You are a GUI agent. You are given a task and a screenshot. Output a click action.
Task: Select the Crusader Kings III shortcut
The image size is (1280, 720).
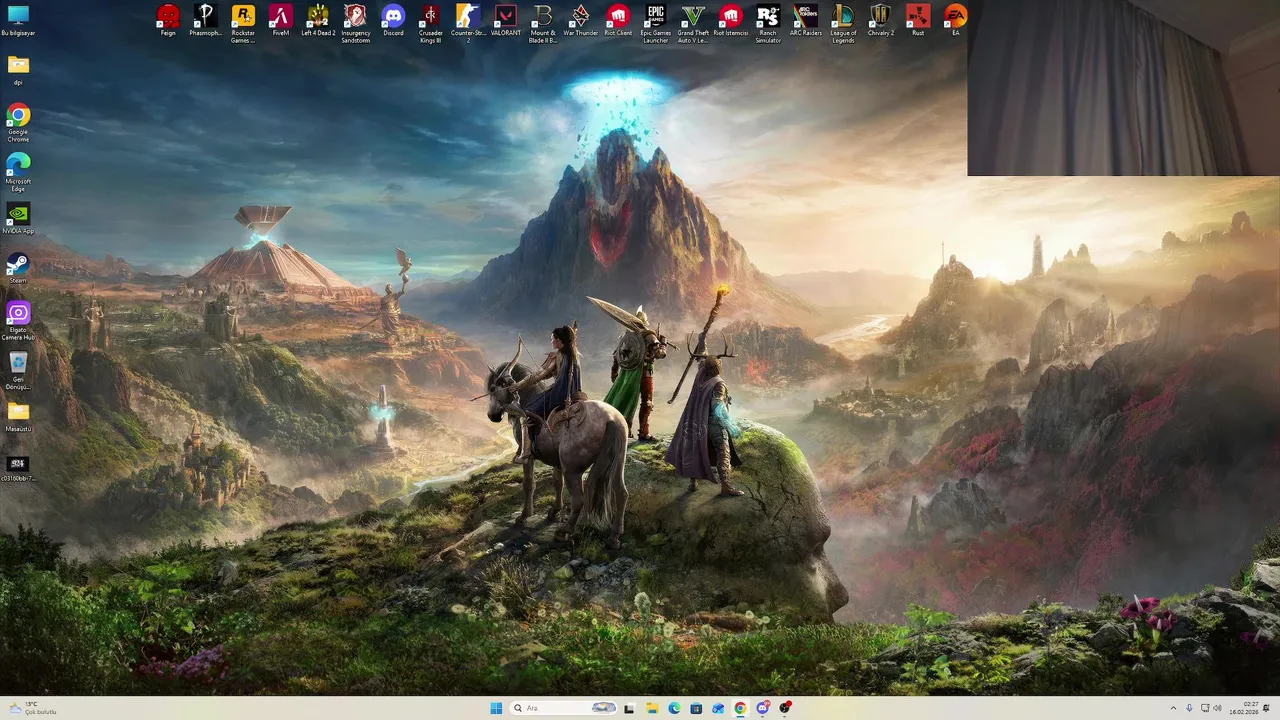click(430, 23)
